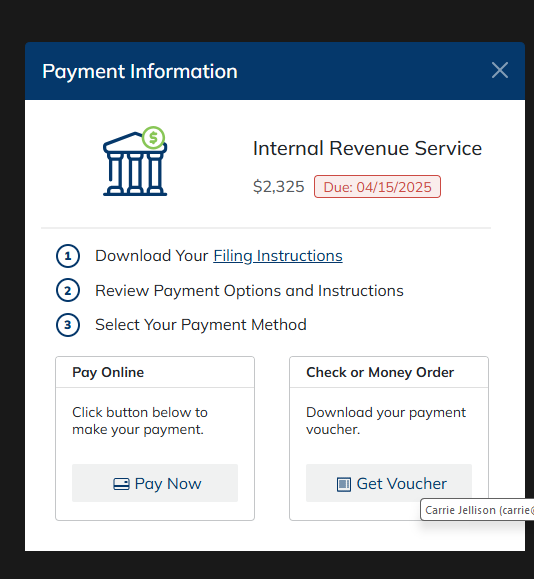Click the Payment Information title
The image size is (534, 579).
(x=140, y=71)
